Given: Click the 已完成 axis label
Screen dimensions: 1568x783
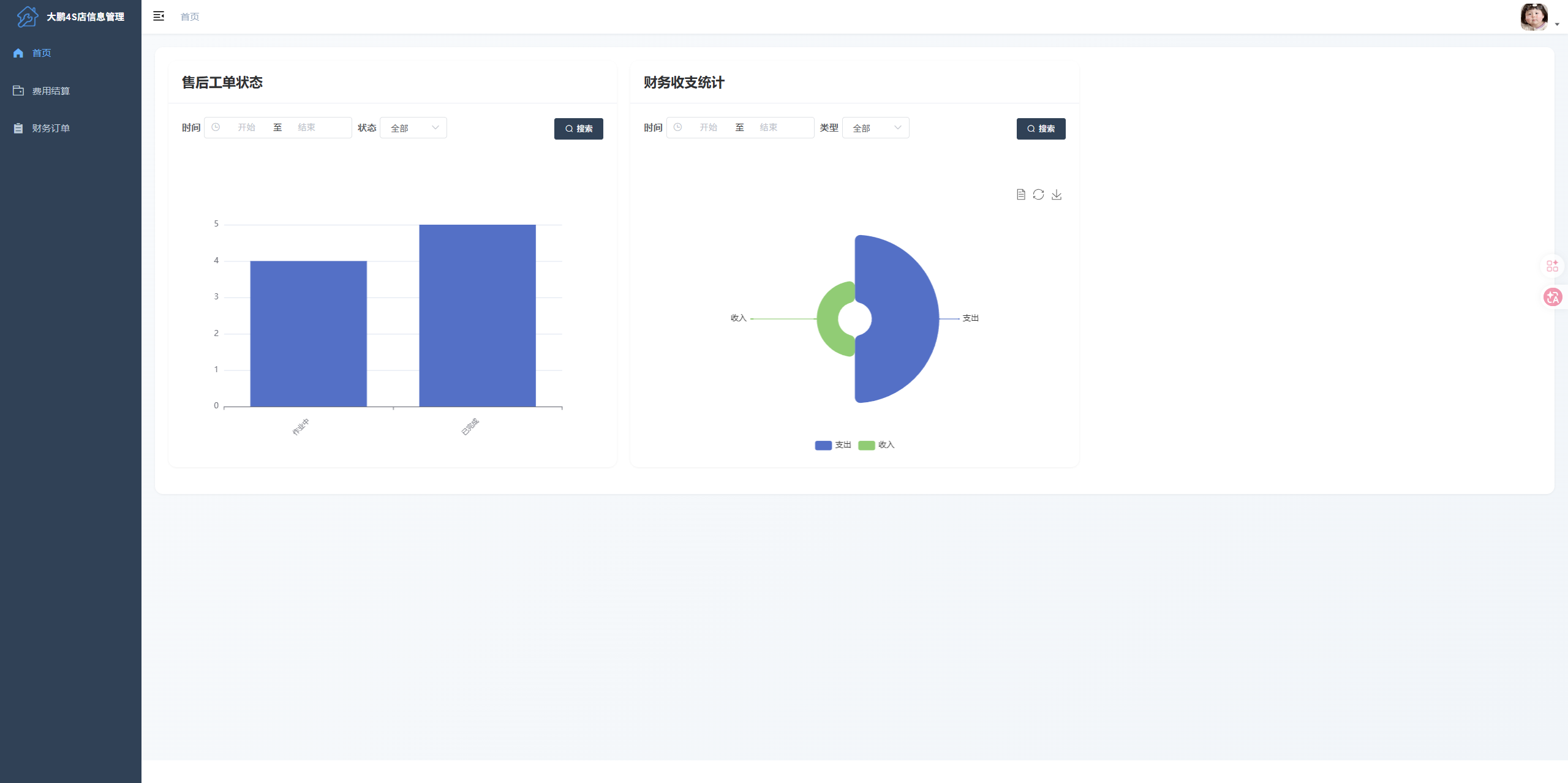Looking at the screenshot, I should [470, 427].
